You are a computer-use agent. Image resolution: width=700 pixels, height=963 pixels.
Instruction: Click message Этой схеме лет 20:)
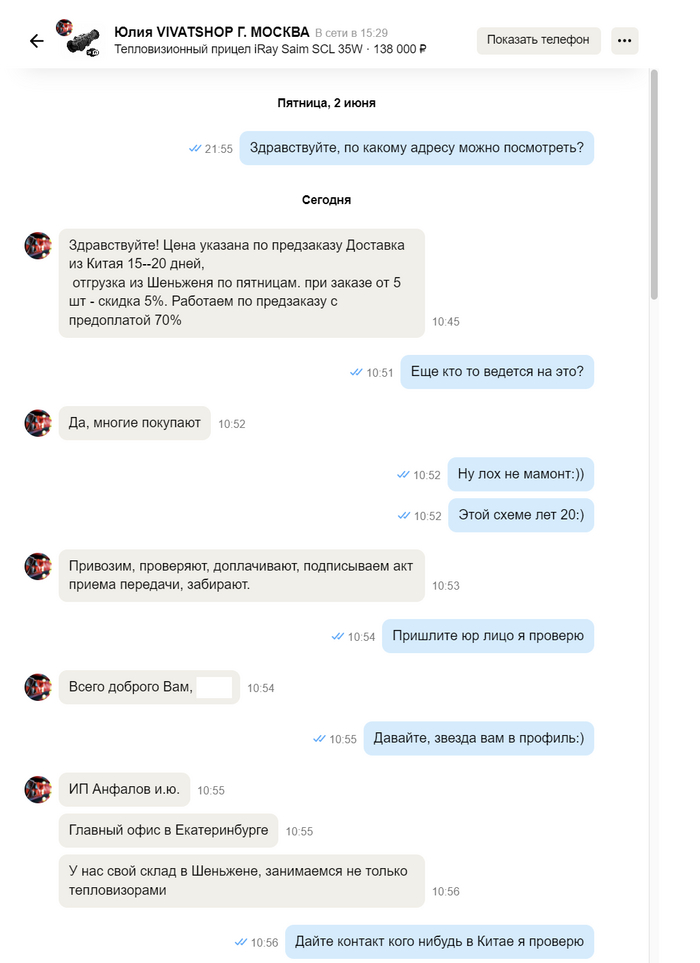point(521,515)
